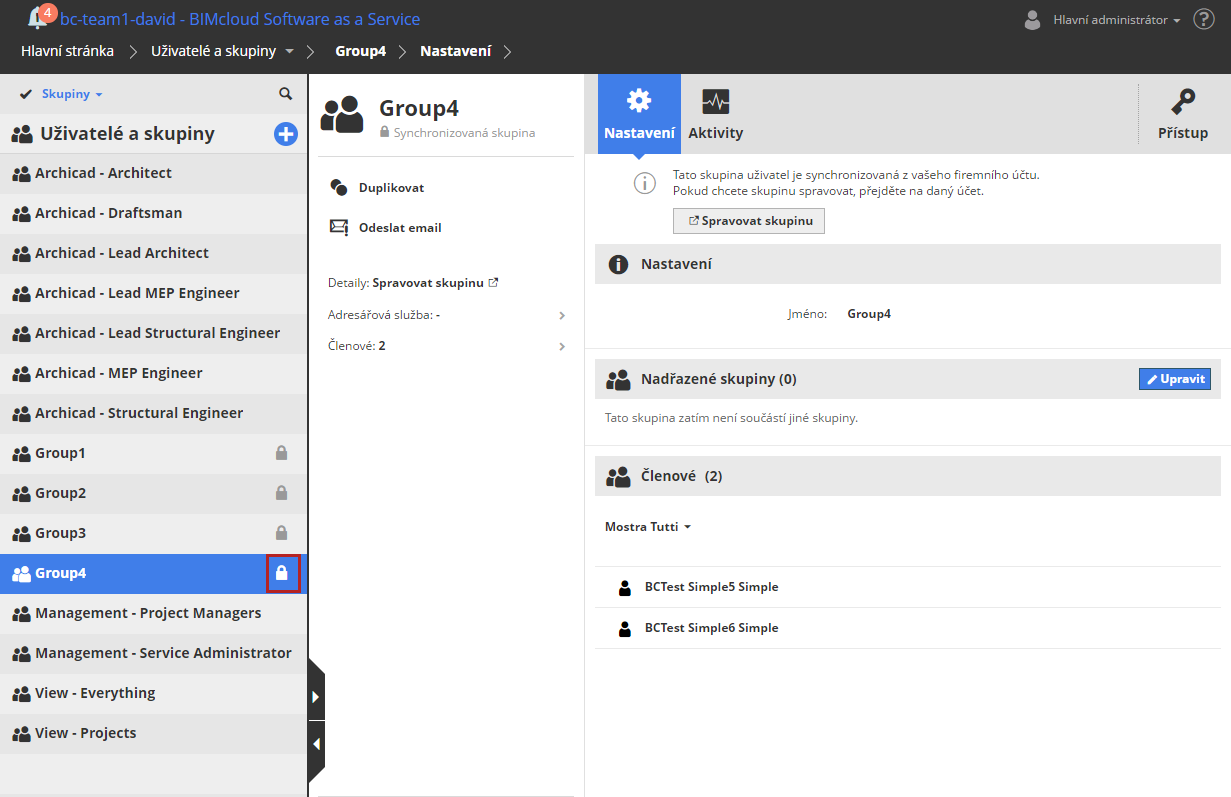Open the notifications bell icon

click(39, 18)
